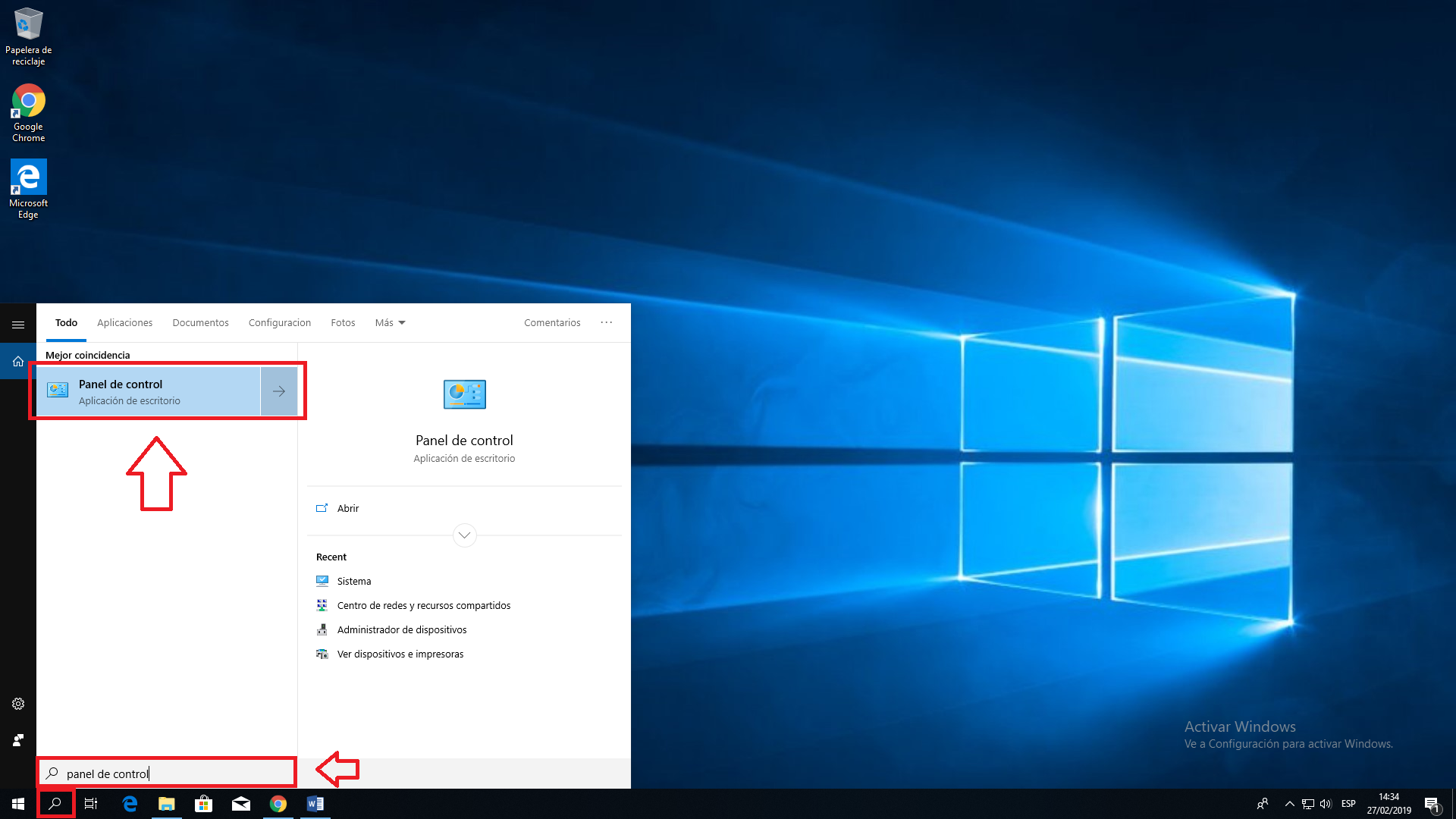Open the Comentarios link
Viewport: 1456px width, 819px height.
(x=552, y=323)
